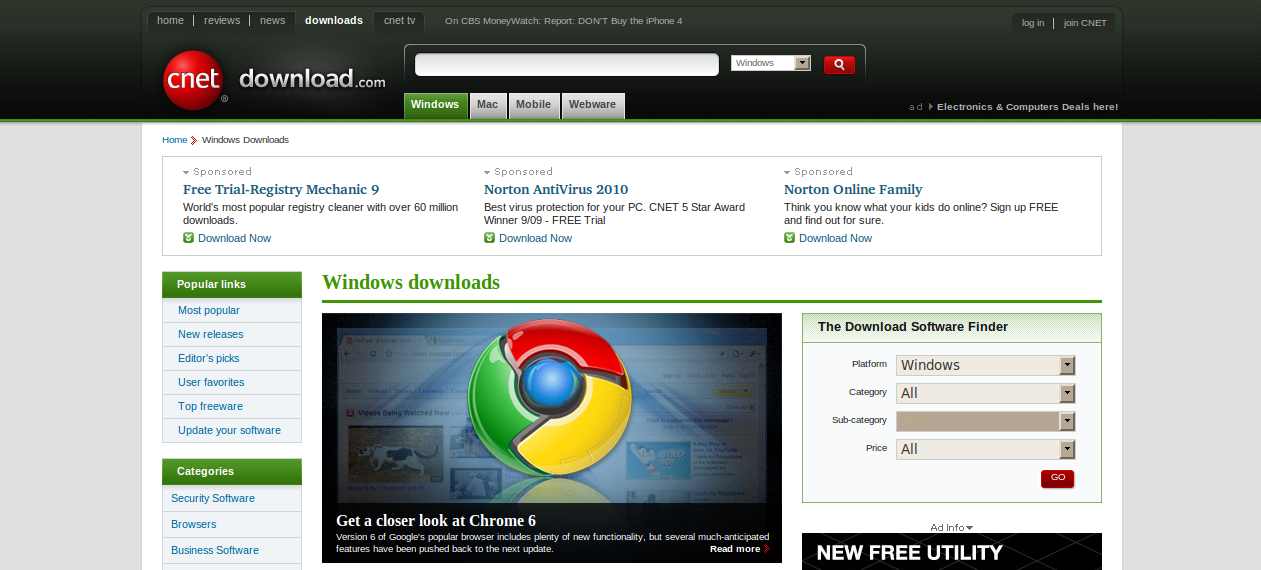
Task: Open Editor's picks in Popular links
Action: 209,358
